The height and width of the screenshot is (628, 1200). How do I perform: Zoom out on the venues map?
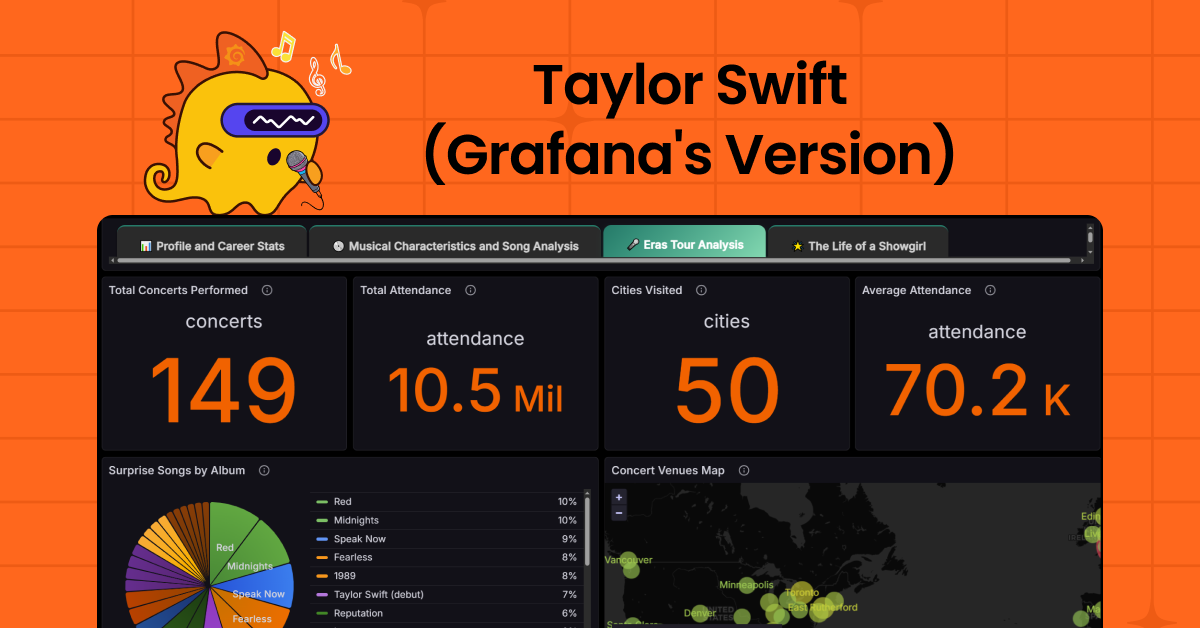[x=619, y=513]
